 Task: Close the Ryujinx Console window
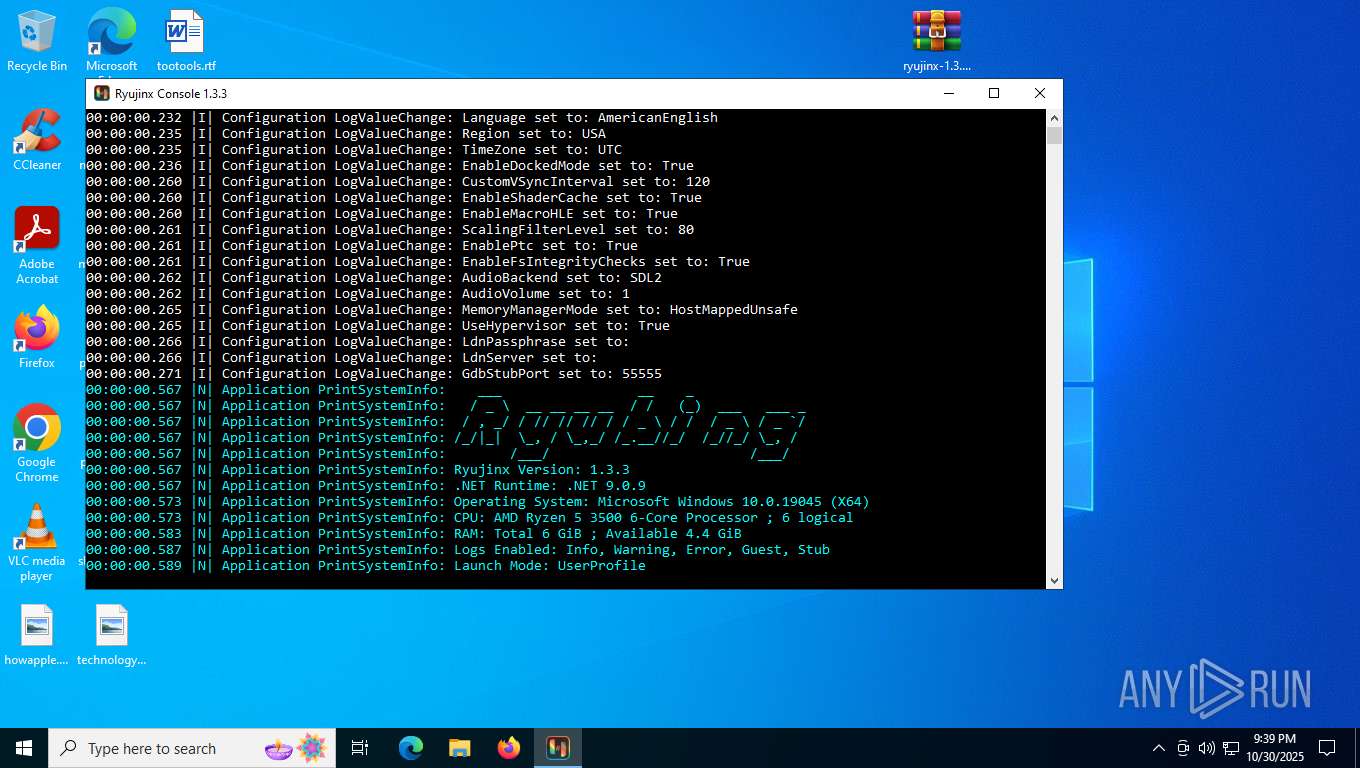tap(1040, 93)
